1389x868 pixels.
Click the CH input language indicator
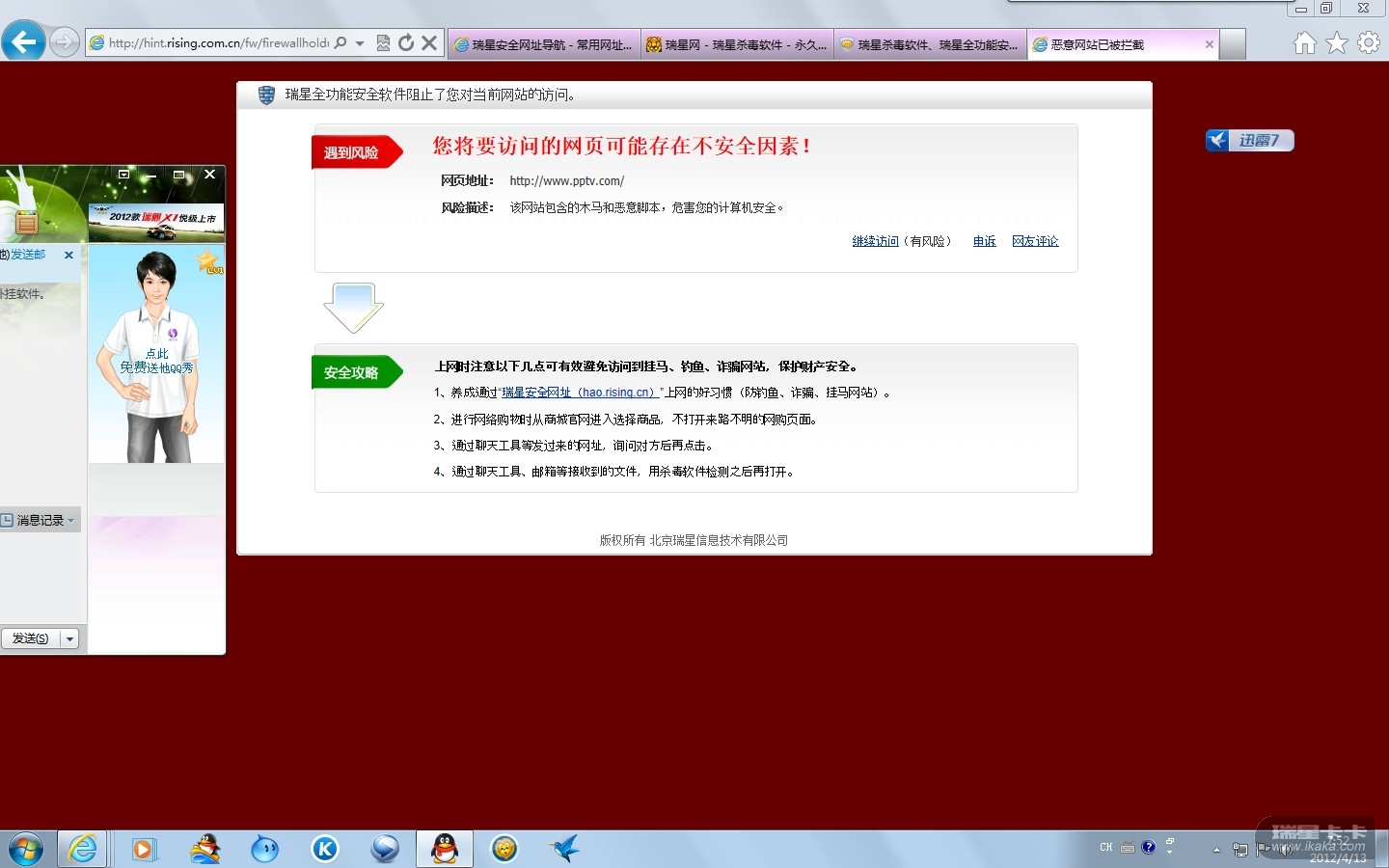click(1106, 848)
